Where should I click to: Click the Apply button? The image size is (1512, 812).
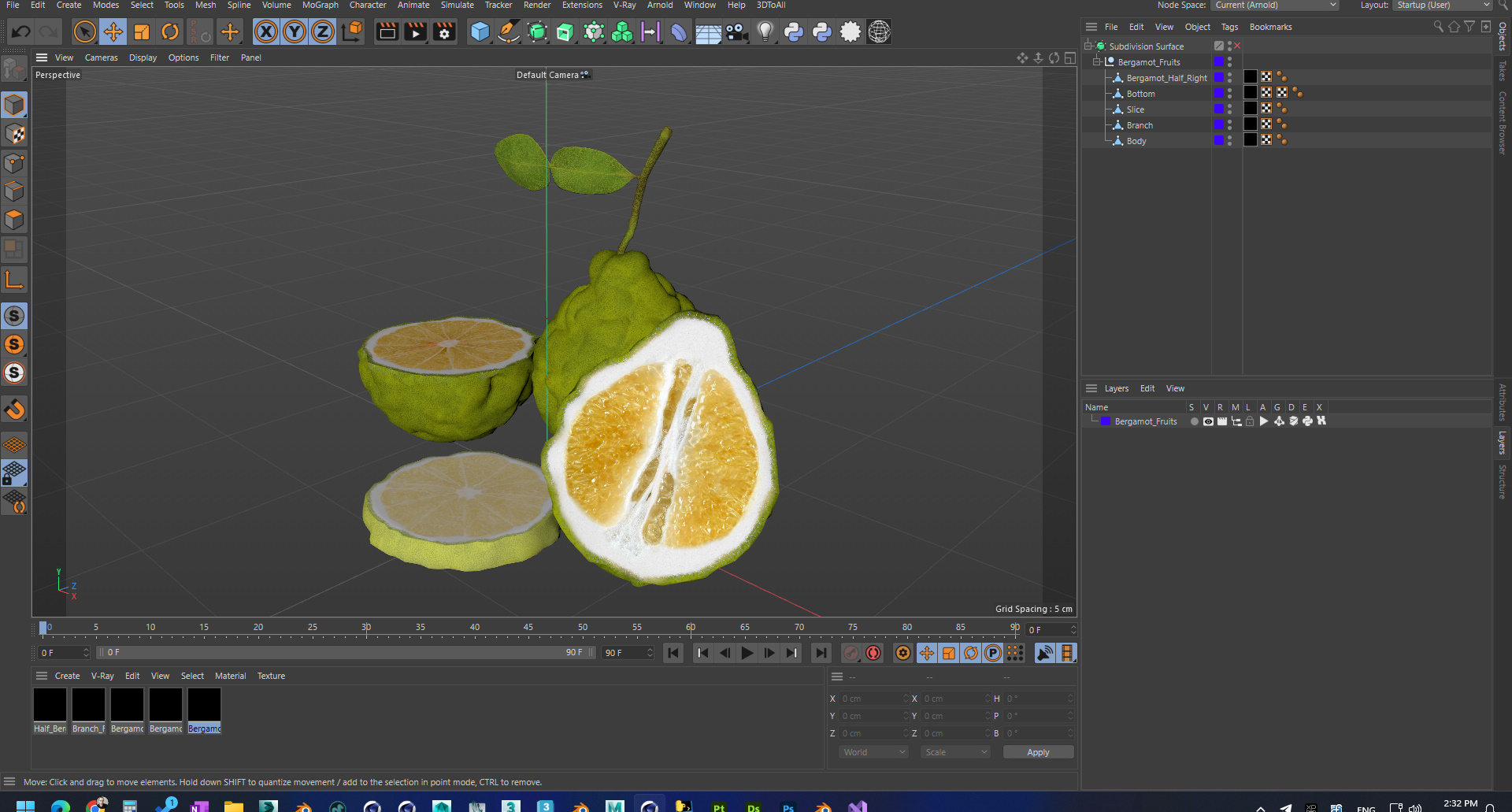pyautogui.click(x=1038, y=752)
